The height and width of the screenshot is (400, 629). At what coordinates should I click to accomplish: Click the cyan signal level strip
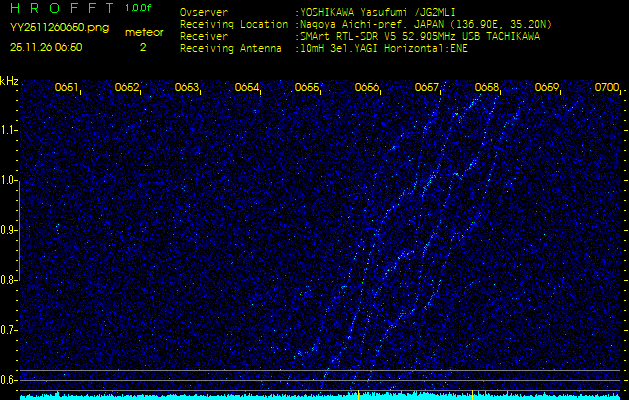click(314, 396)
